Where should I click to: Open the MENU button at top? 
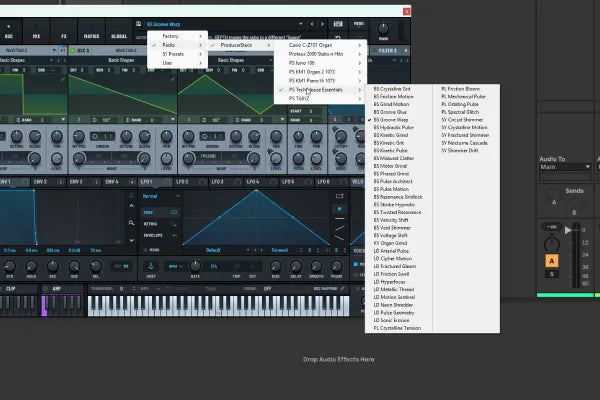coord(359,24)
